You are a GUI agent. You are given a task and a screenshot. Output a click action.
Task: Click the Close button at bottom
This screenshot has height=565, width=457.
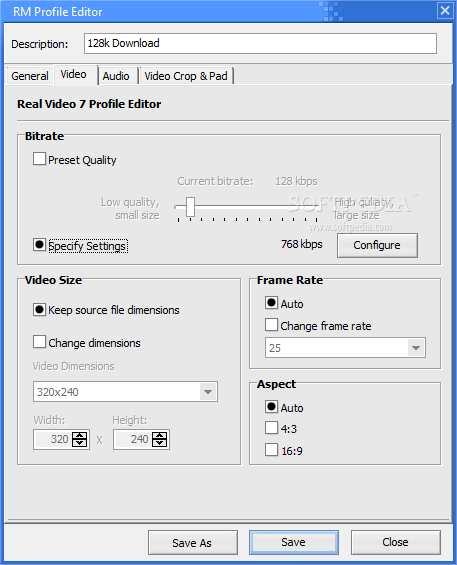(x=396, y=542)
